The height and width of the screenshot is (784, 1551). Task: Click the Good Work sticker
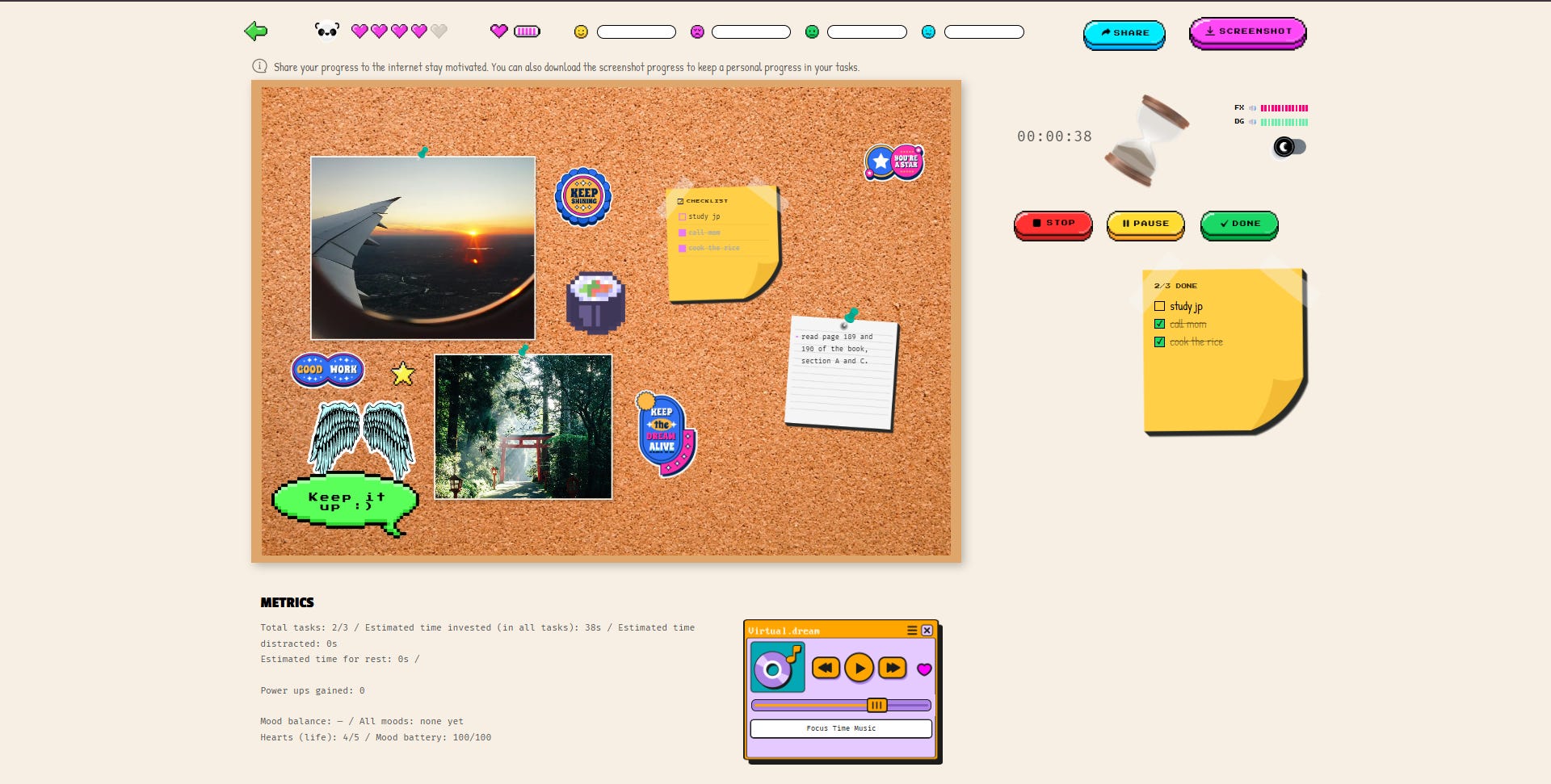[x=327, y=370]
